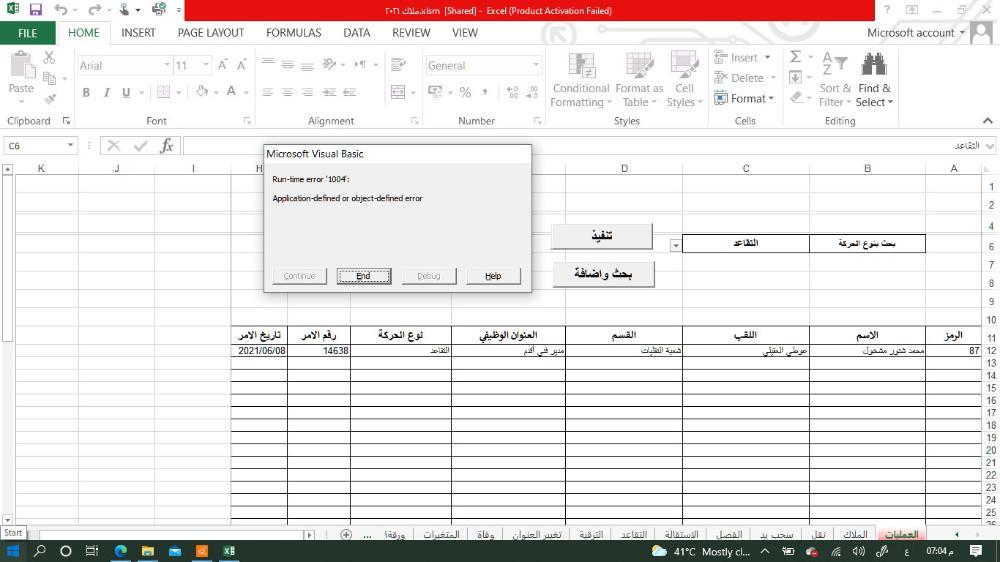1000x562 pixels.
Task: Click Windows Start button on taskbar
Action: coord(13,551)
